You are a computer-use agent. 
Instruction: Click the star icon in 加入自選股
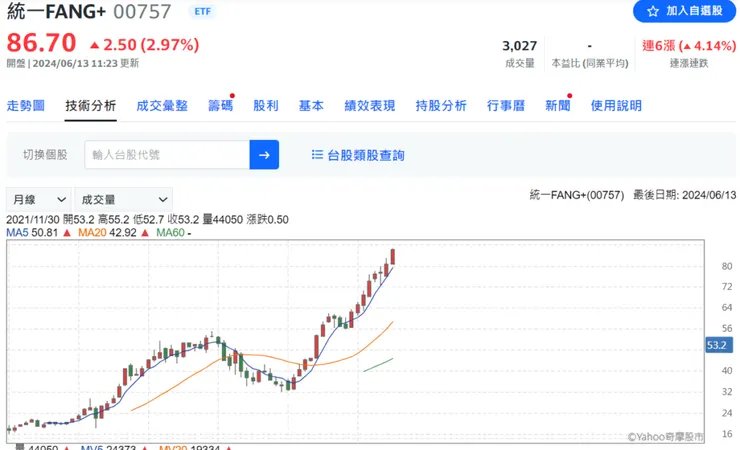(x=653, y=11)
